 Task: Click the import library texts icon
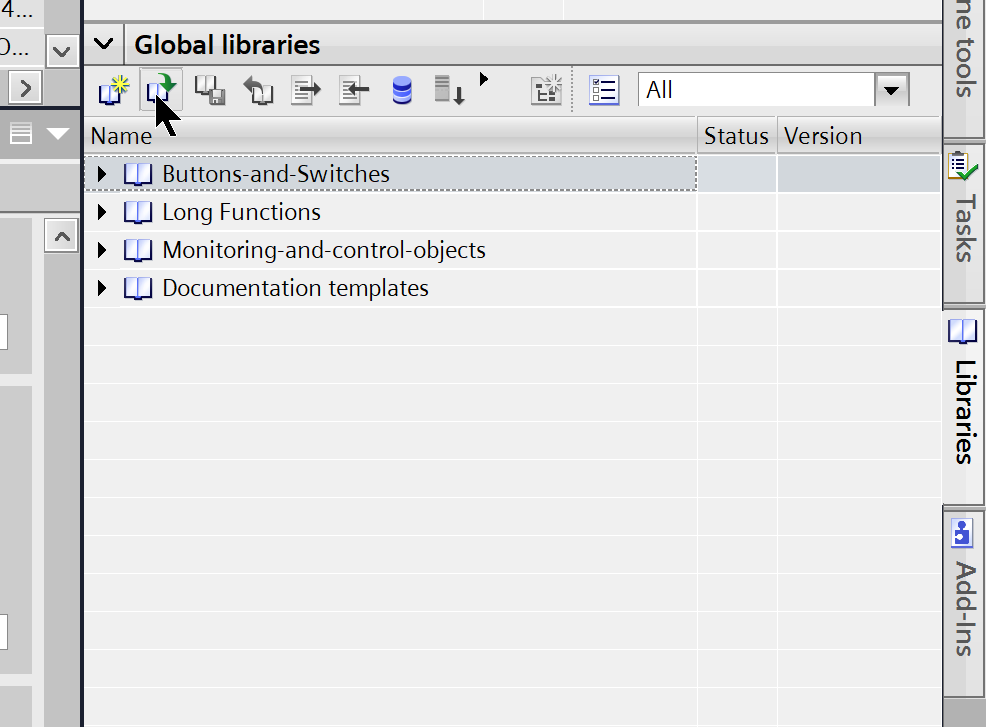pyautogui.click(x=354, y=91)
